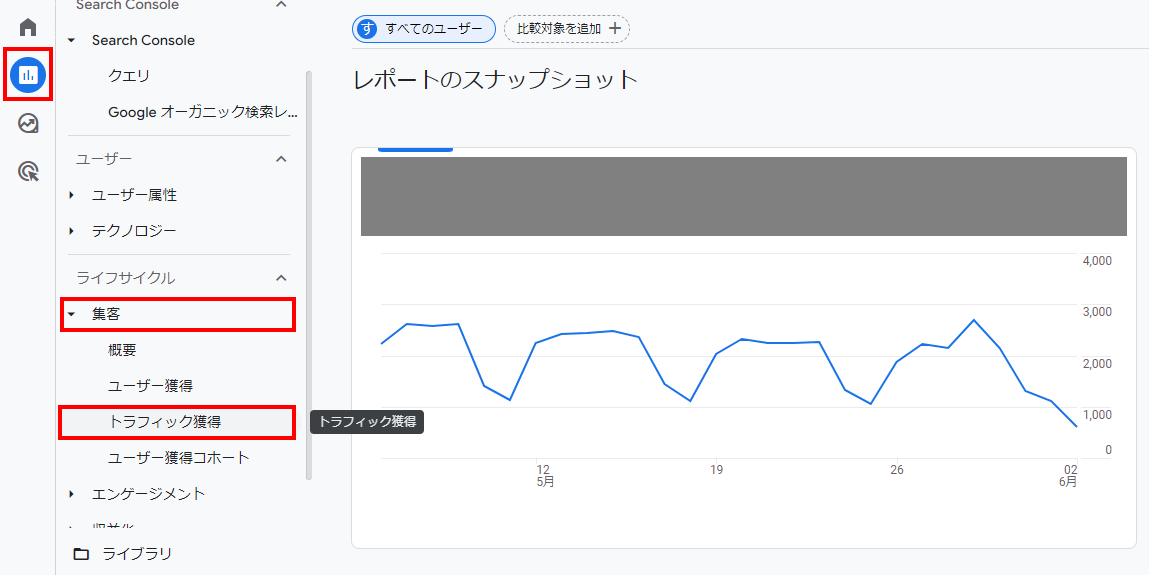Click the sidebar vertical scrollbar
Image resolution: width=1149 pixels, height=575 pixels.
coord(308,270)
